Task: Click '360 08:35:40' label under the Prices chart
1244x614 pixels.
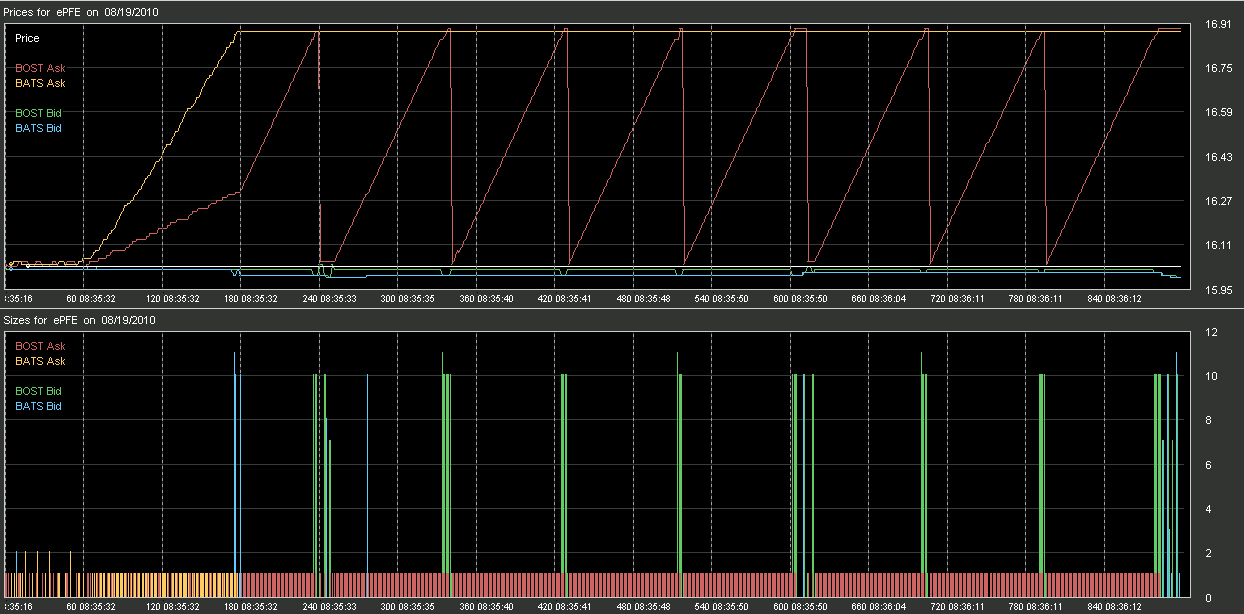Action: click(487, 298)
